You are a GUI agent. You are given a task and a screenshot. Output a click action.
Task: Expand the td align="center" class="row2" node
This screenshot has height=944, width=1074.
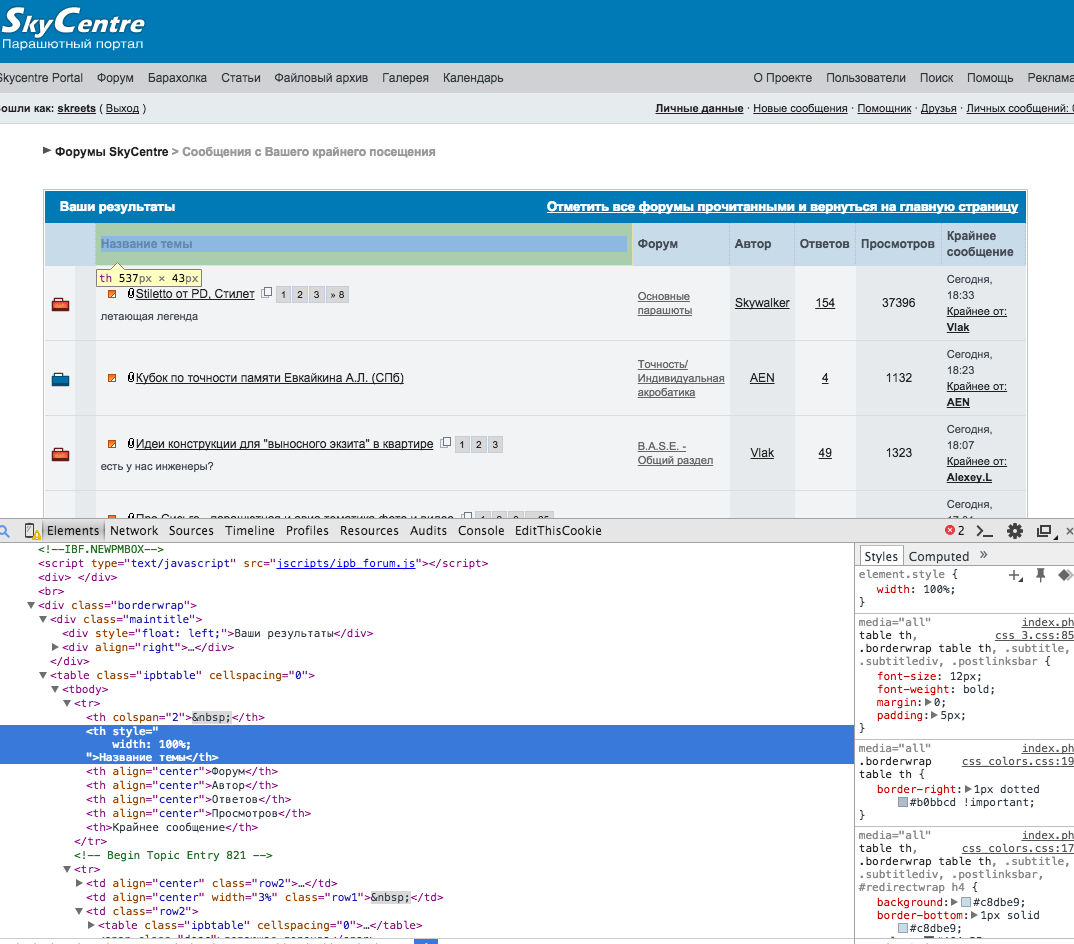coord(79,884)
